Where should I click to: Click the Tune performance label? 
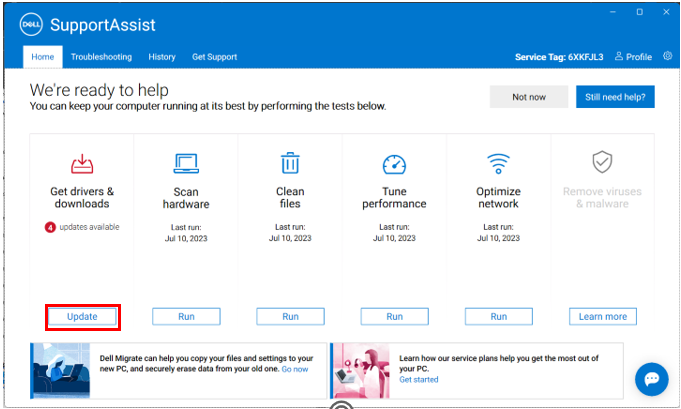[394, 198]
